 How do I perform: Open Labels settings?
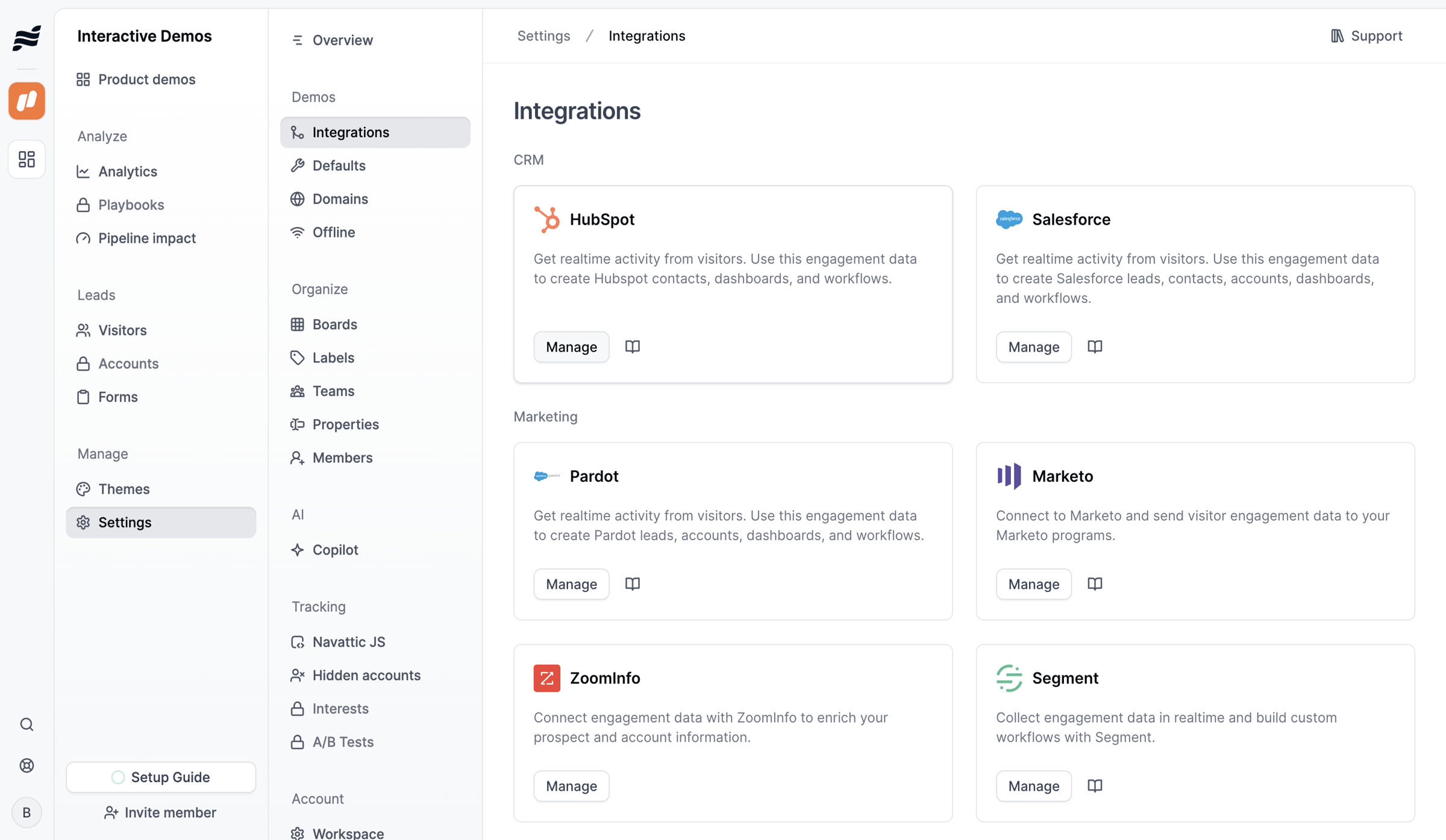[x=375, y=358]
